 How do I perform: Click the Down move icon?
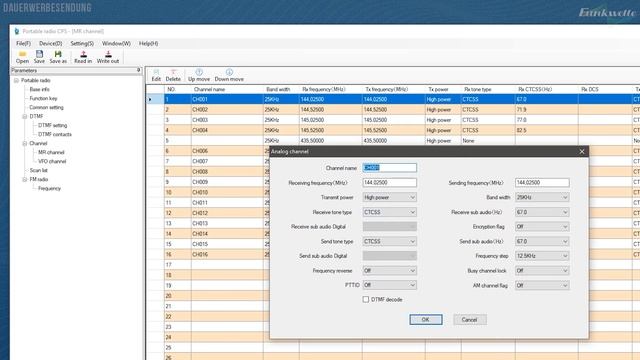pyautogui.click(x=229, y=76)
